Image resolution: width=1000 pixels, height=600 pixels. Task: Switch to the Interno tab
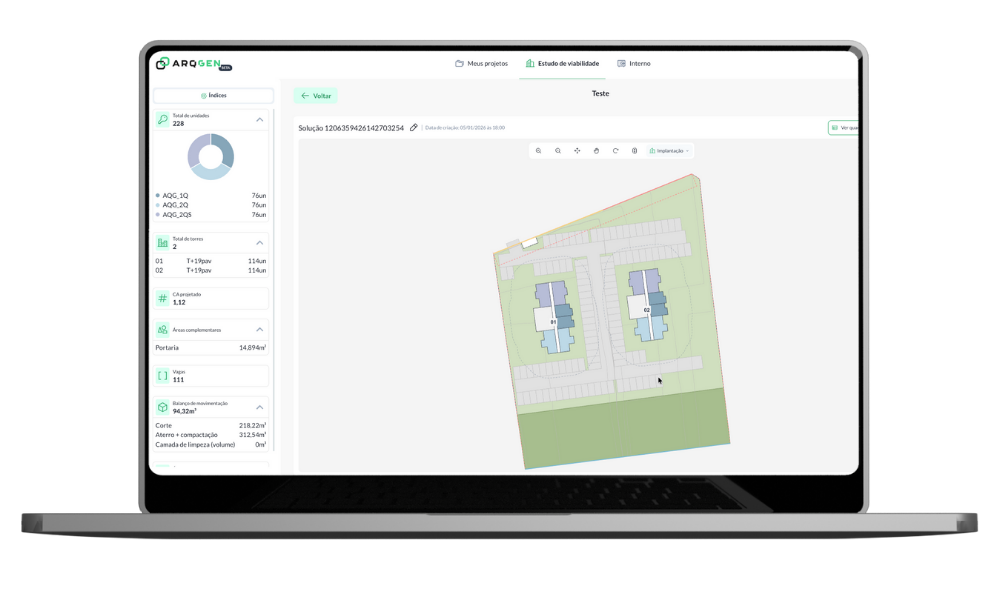(634, 63)
